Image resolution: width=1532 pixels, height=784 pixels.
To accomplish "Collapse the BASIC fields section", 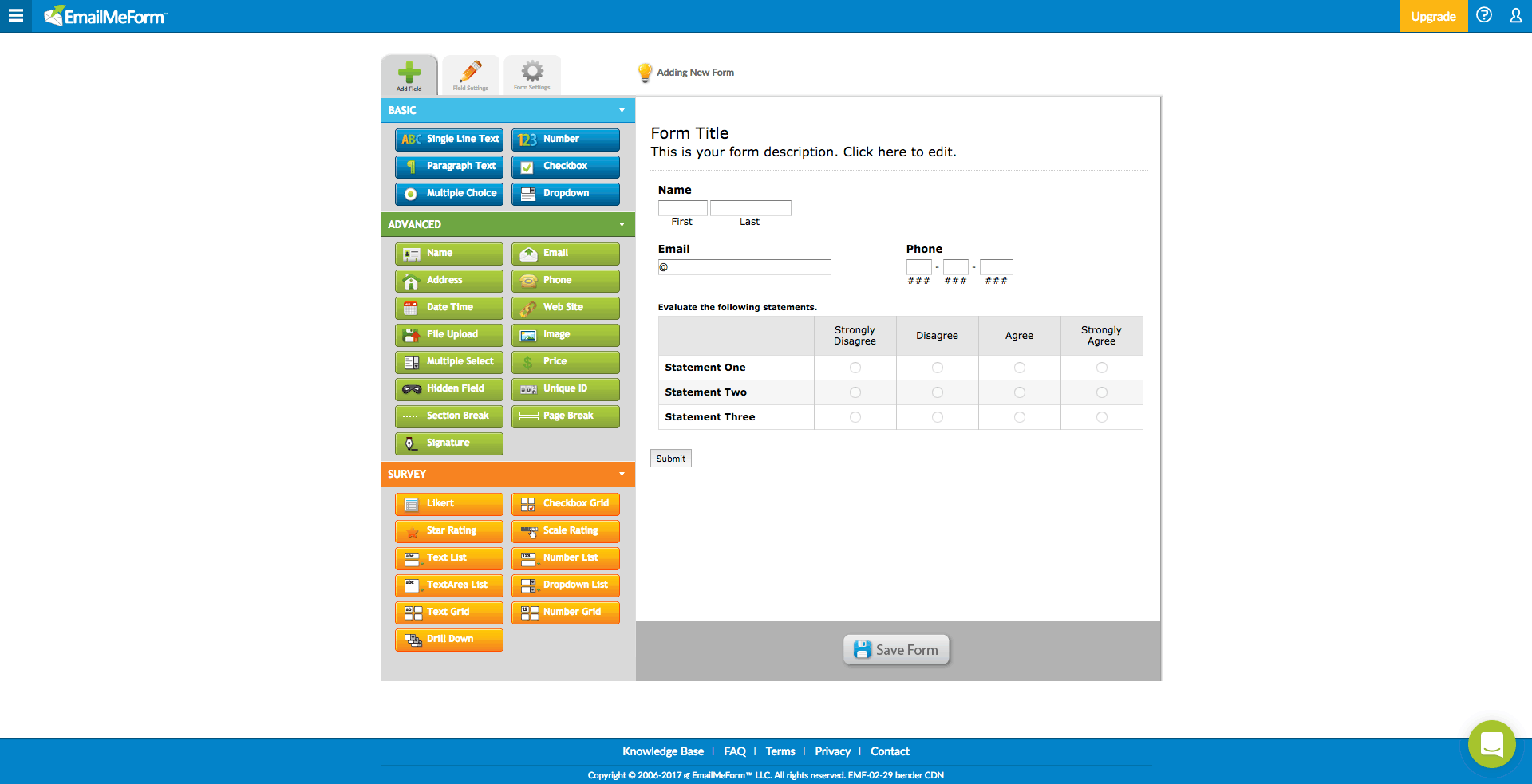I will (622, 110).
